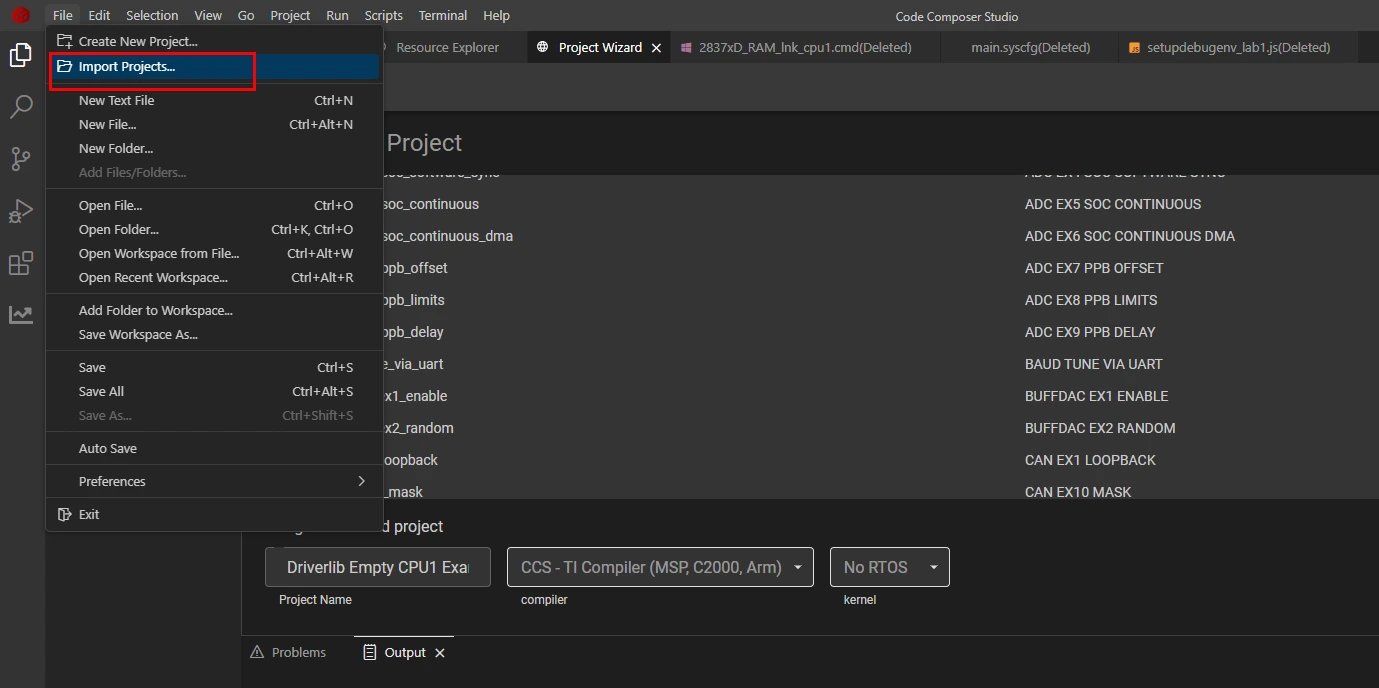Select ADC EX6 SOC CONTINUOUS DMA row
The image size is (1379, 688).
point(810,236)
